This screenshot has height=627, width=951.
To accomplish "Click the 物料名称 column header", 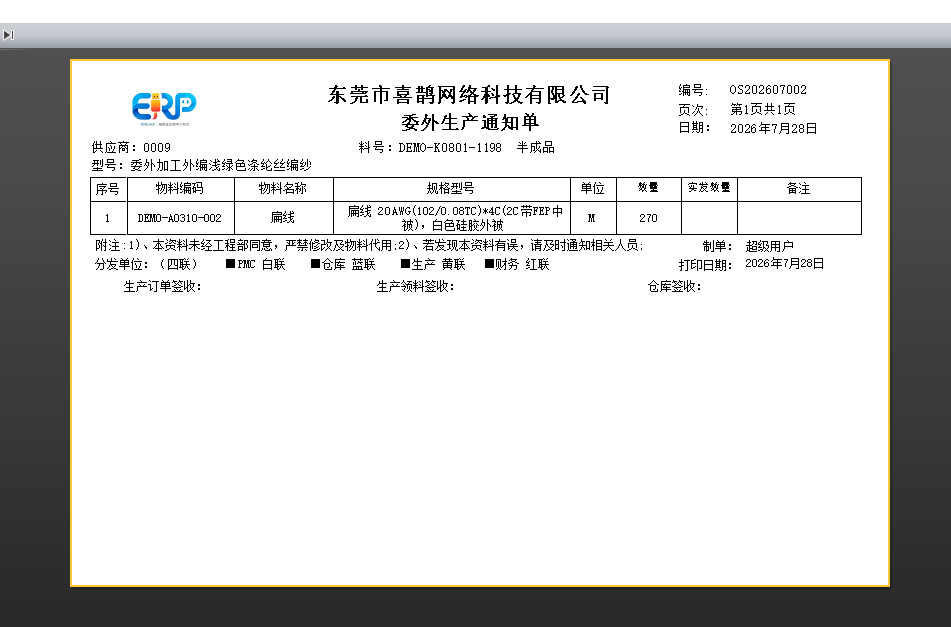I will click(x=283, y=189).
